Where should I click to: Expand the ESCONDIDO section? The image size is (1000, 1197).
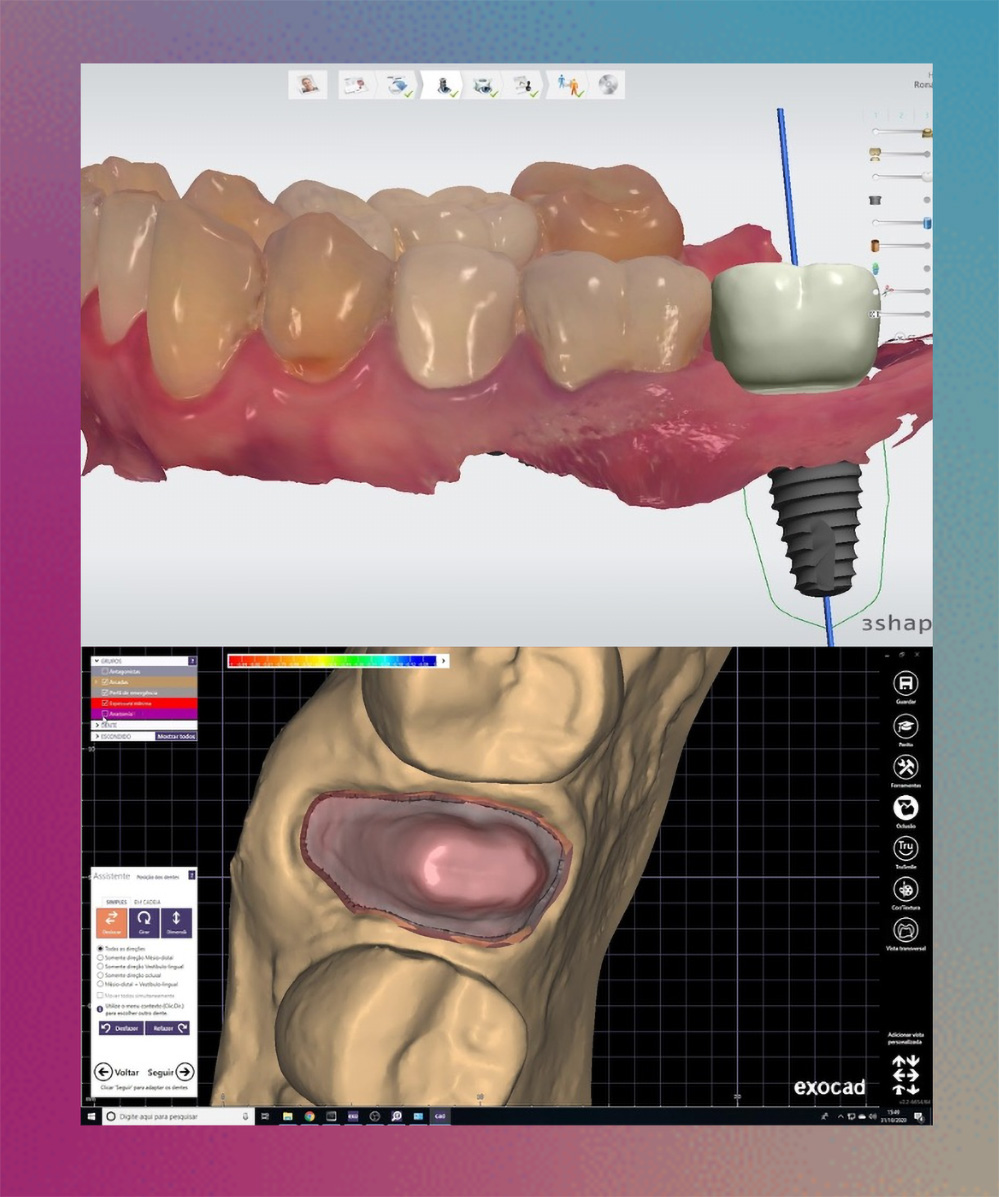pos(96,736)
